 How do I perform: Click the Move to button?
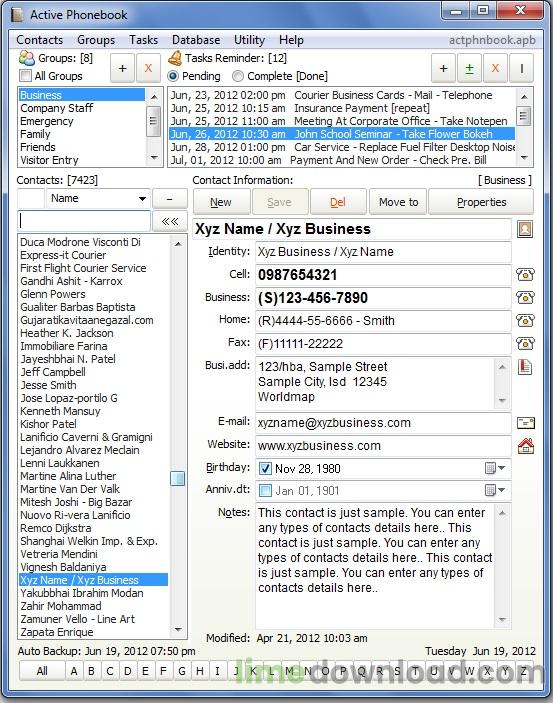pos(398,202)
